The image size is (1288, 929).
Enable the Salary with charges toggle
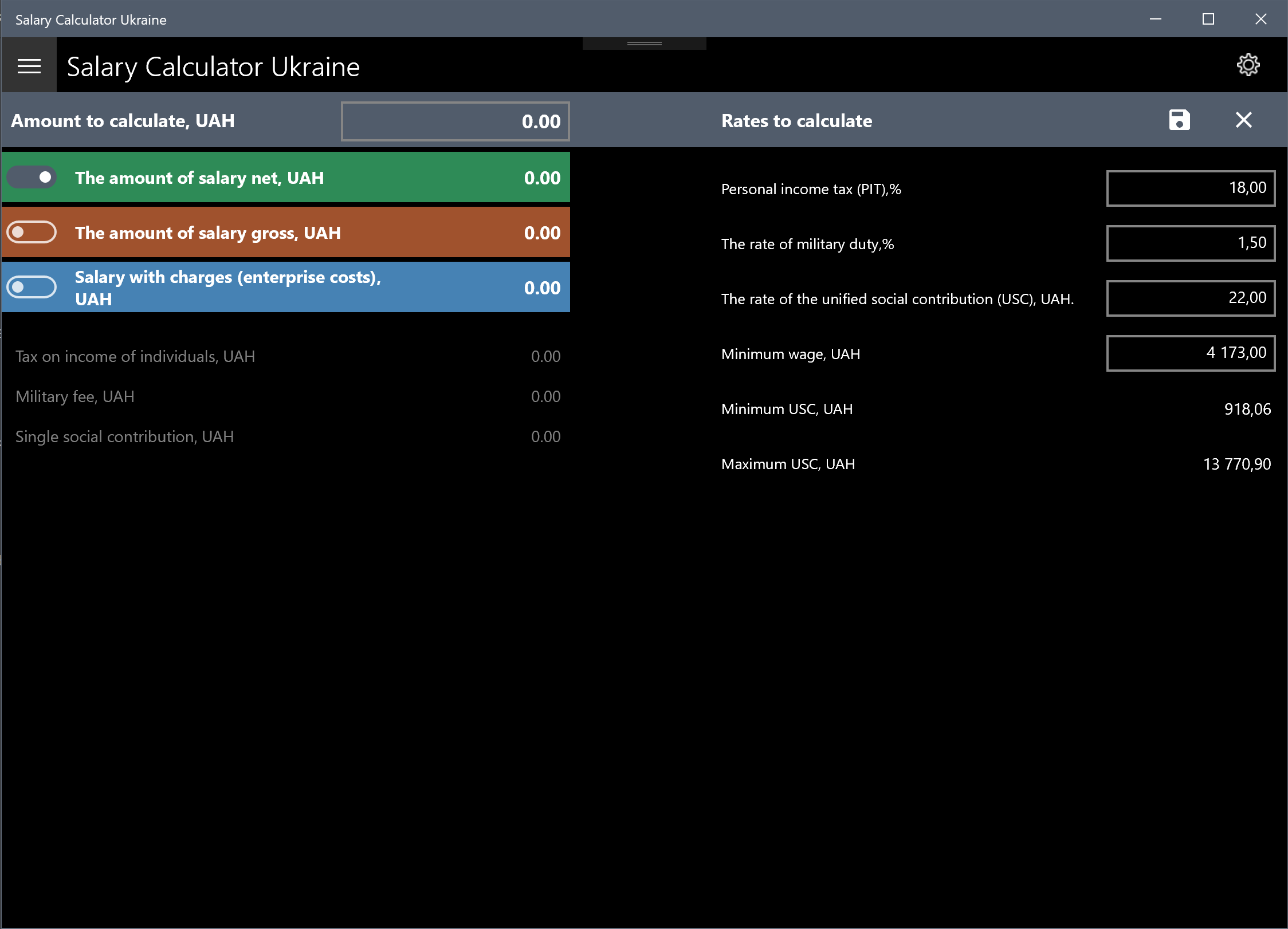pos(32,287)
